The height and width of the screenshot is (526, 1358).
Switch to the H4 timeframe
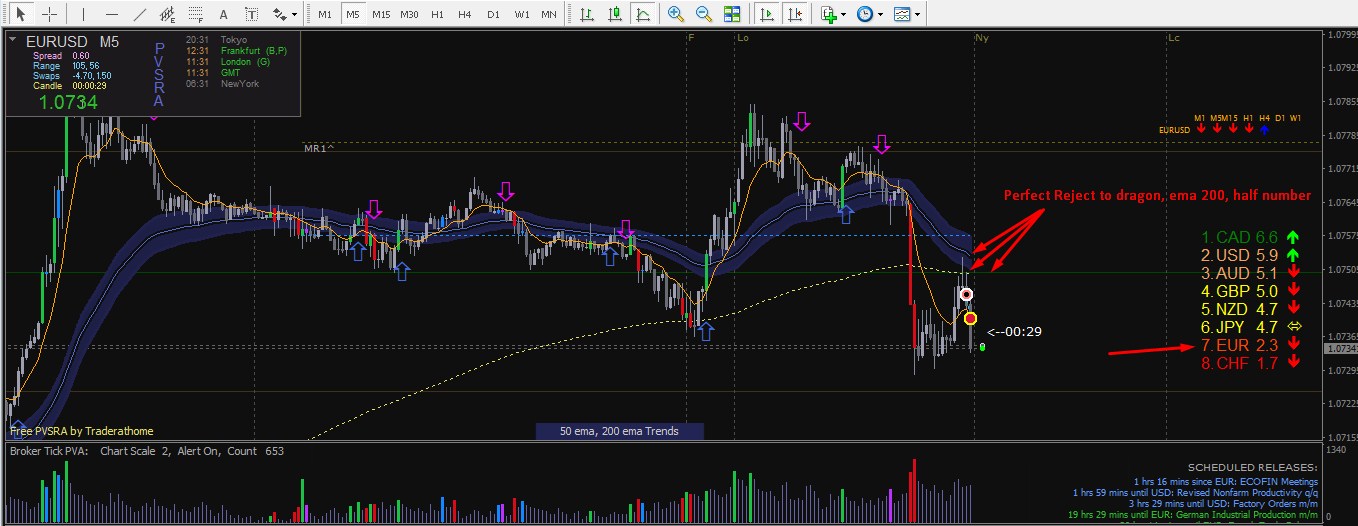coord(465,14)
